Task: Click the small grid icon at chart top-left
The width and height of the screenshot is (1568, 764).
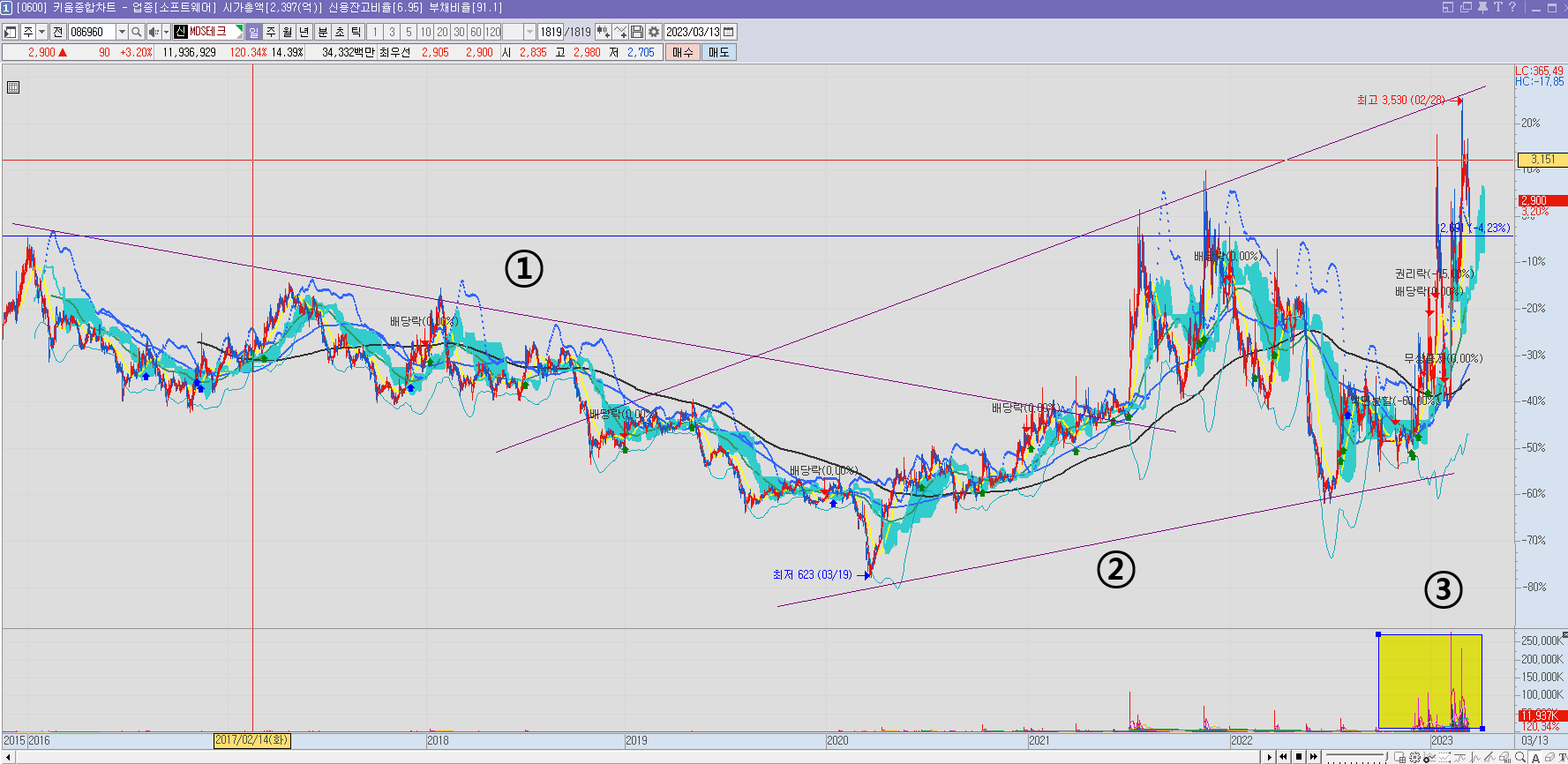Action: point(13,87)
